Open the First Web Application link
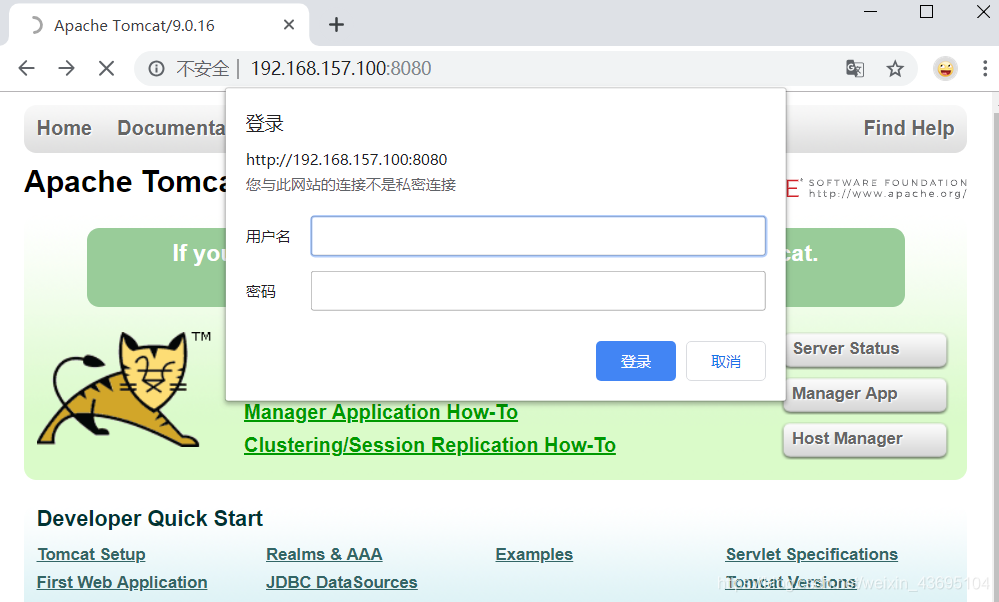This screenshot has height=602, width=999. tap(122, 582)
